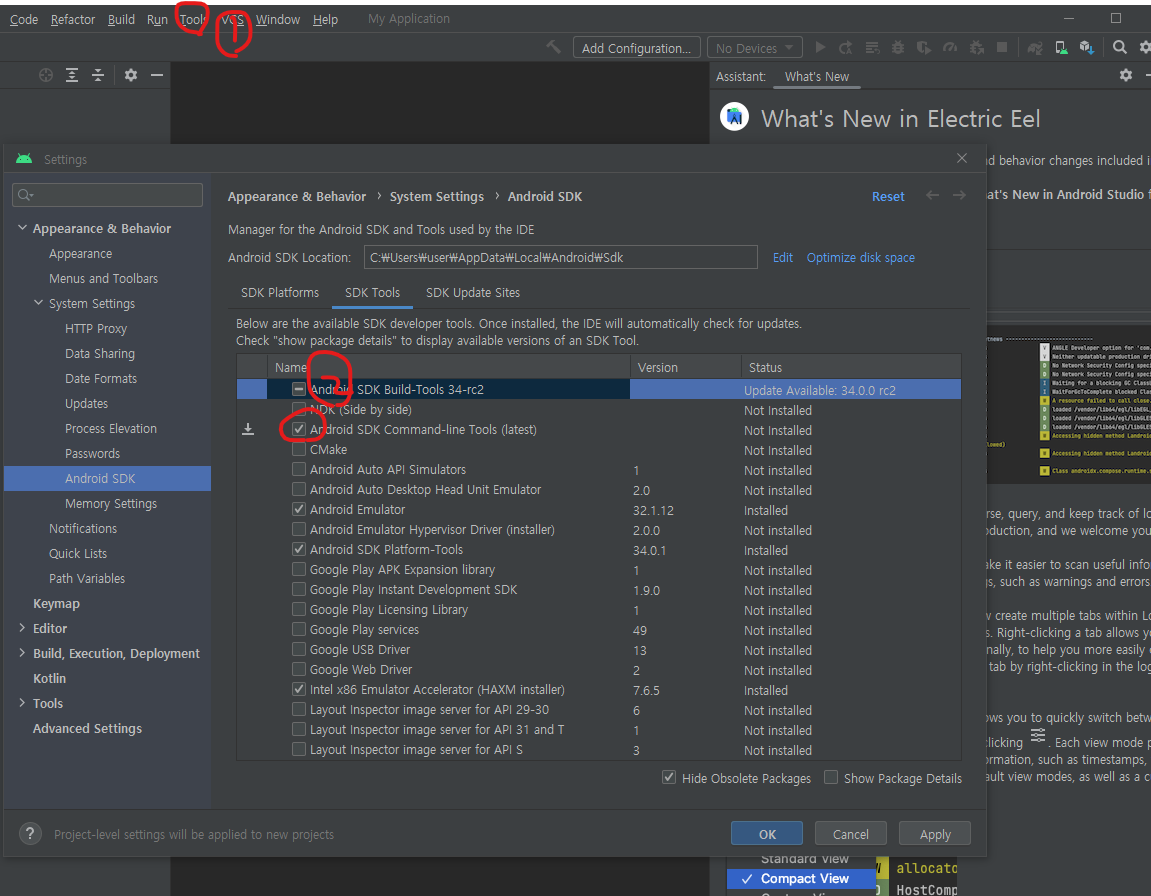Expand the Tools settings node

[22, 703]
